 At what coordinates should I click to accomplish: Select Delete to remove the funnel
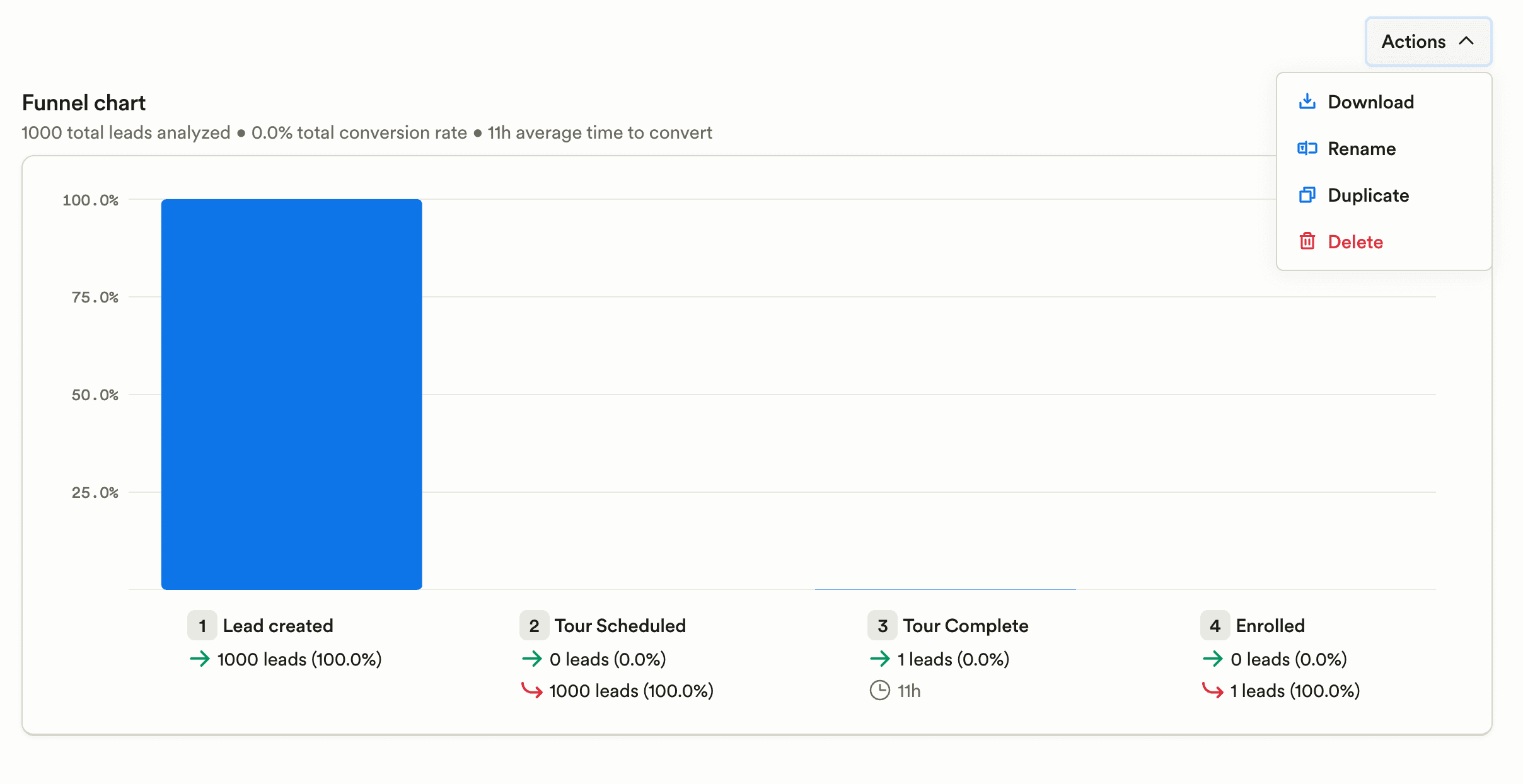click(1356, 241)
